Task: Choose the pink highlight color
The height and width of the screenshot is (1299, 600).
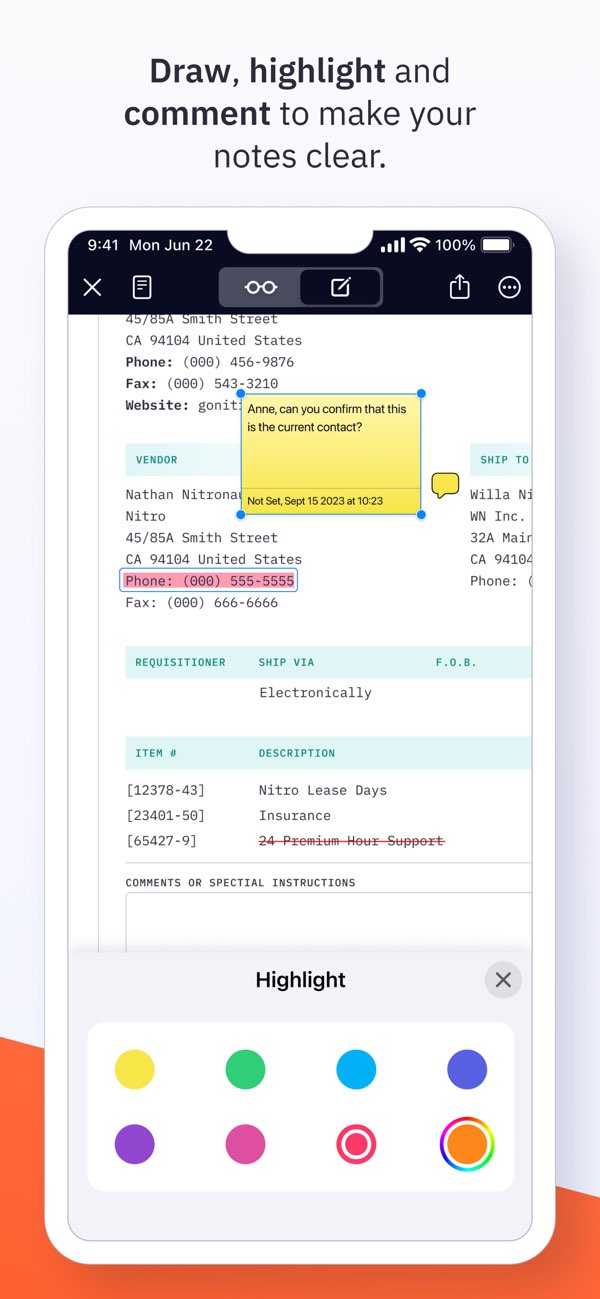Action: click(x=245, y=1144)
